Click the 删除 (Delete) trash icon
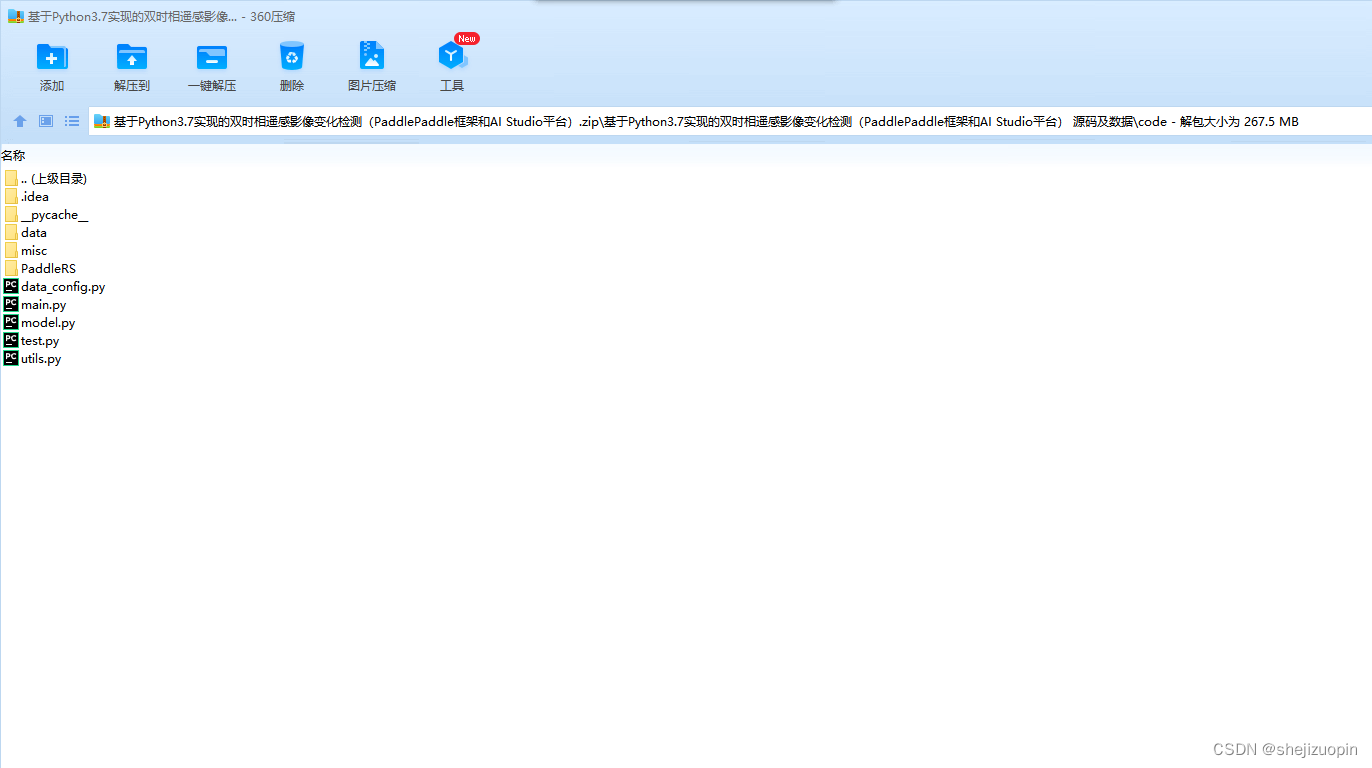Screen dimensions: 1372x768 (292, 56)
